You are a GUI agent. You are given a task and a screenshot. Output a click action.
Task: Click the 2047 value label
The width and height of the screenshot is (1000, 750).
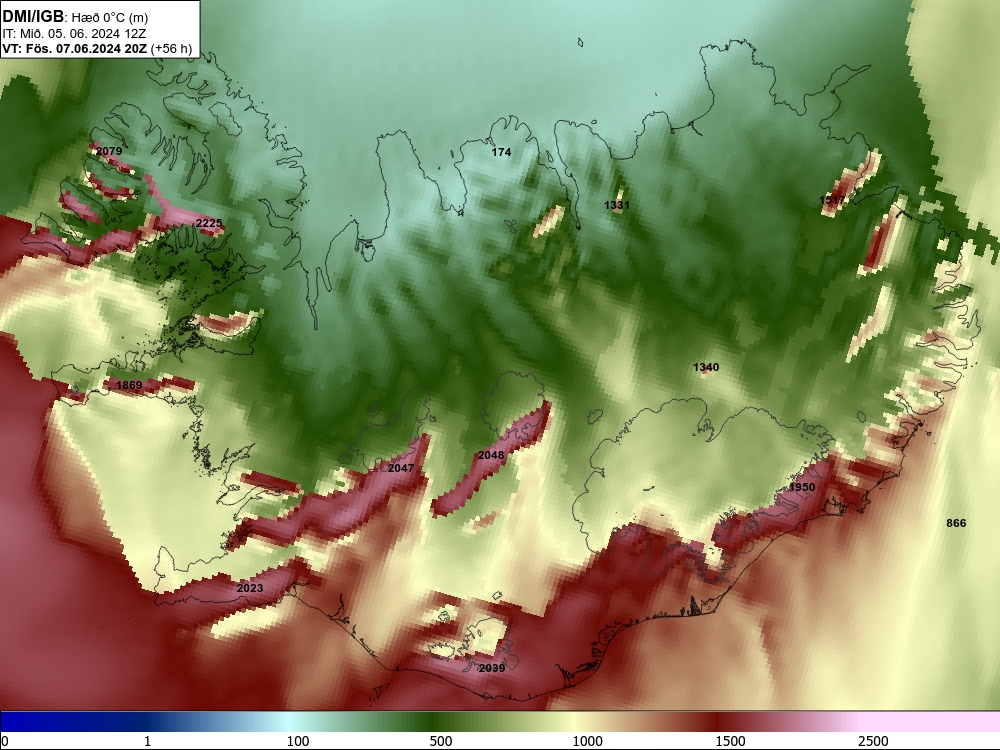pos(401,468)
